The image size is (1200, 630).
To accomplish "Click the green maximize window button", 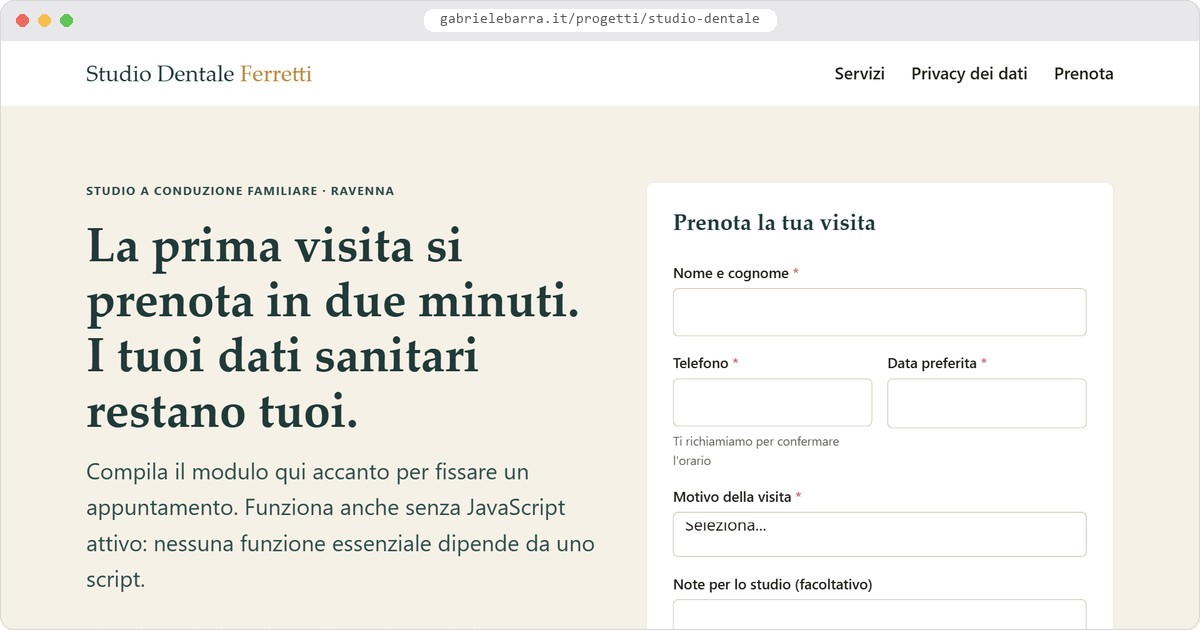I will point(66,20).
